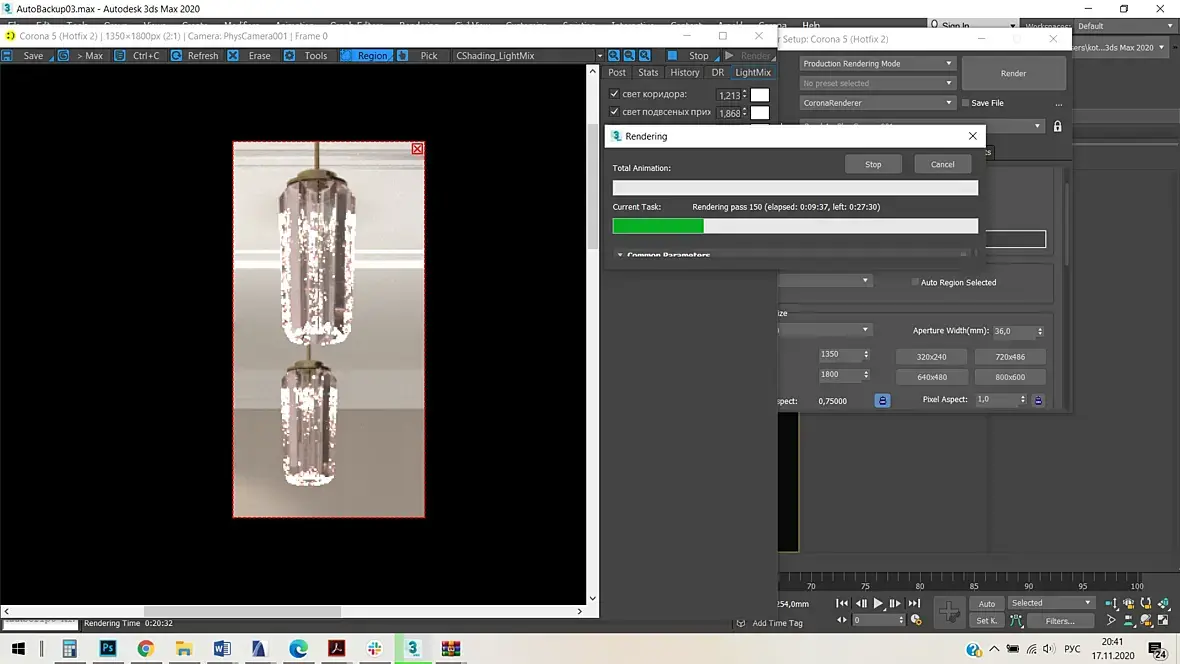Click the Set Keys large plus button
The height and width of the screenshot is (664, 1180).
click(x=949, y=611)
